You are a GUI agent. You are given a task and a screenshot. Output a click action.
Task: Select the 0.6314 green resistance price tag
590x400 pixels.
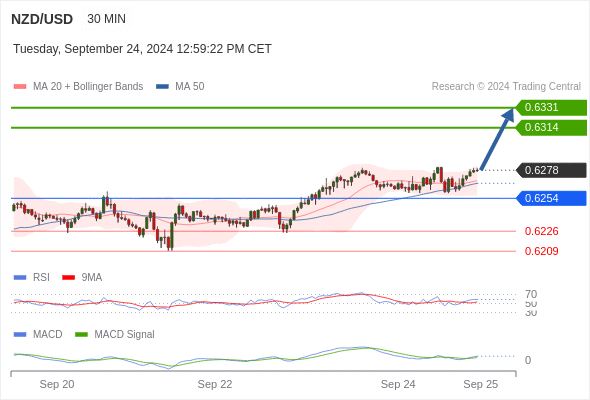[551, 128]
